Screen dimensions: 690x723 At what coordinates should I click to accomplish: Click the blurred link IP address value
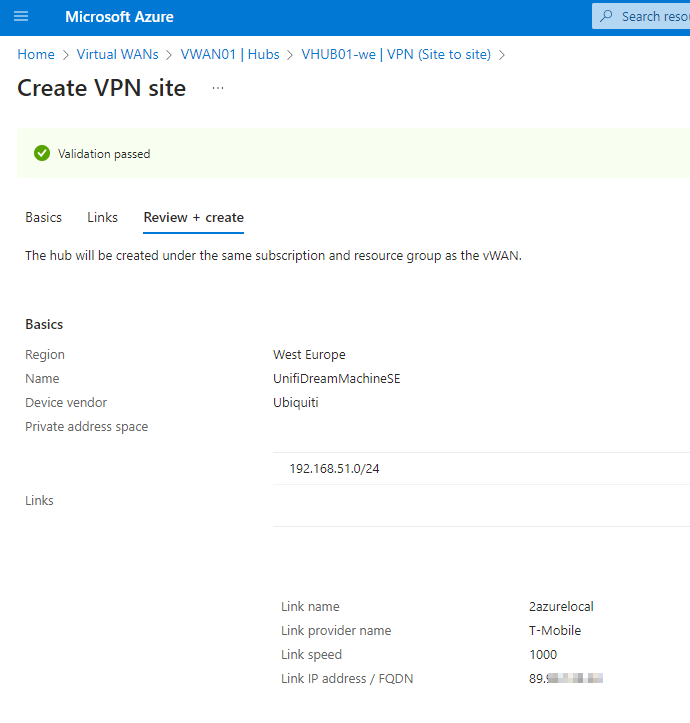click(566, 678)
